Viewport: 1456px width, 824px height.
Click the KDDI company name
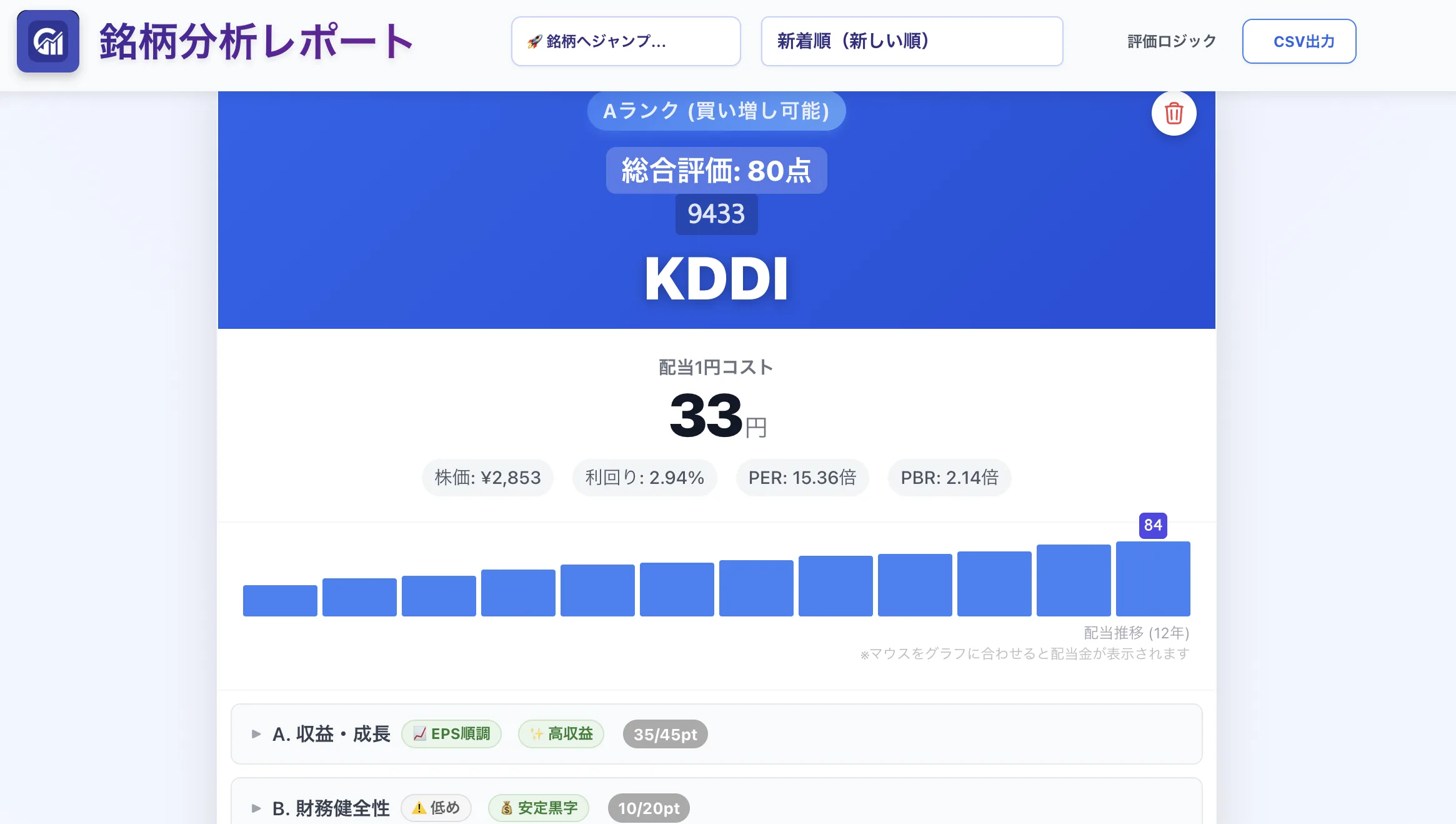(x=716, y=279)
